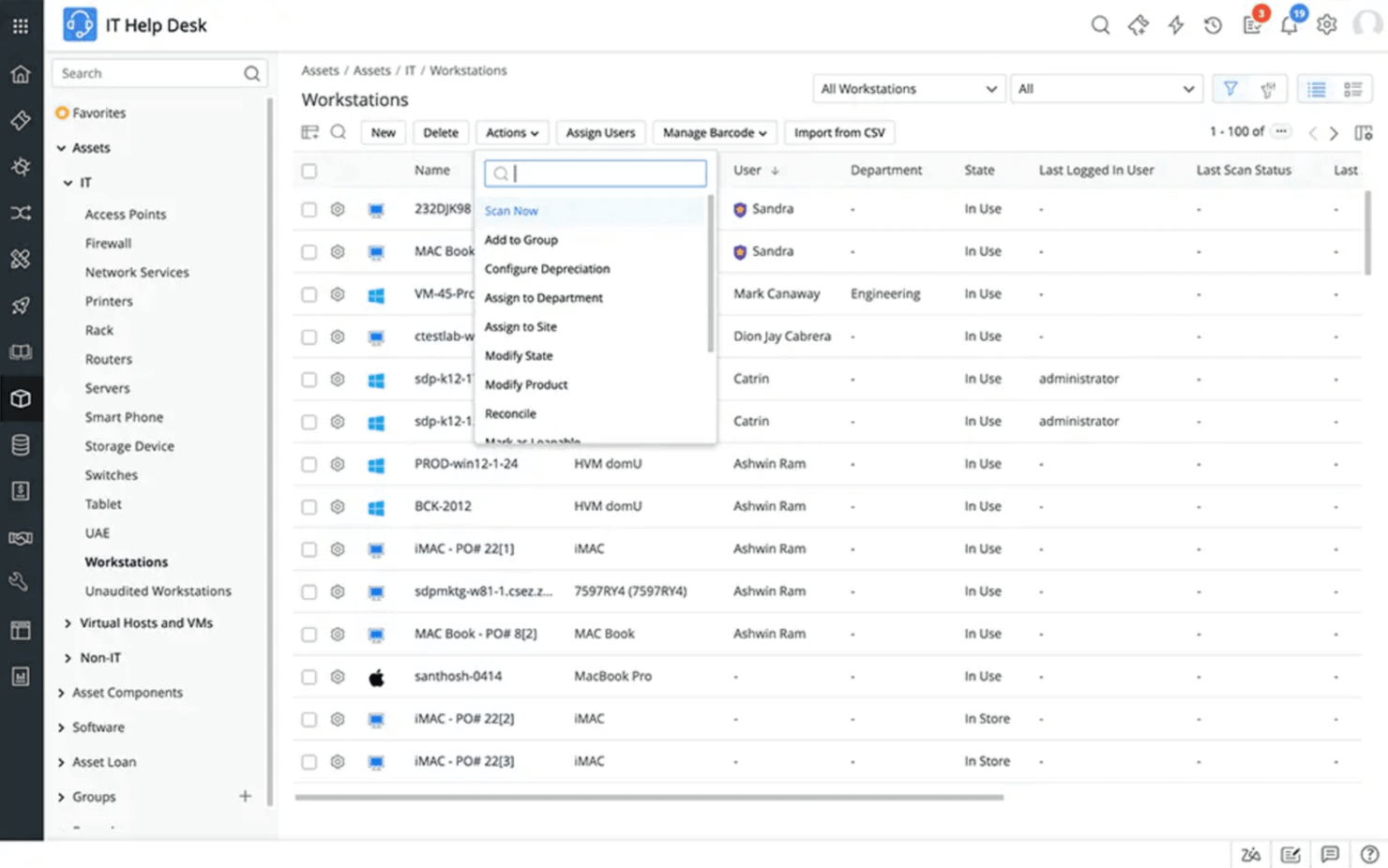Open notifications bell showing 19 alerts
This screenshot has width=1388, height=868.
1289,25
